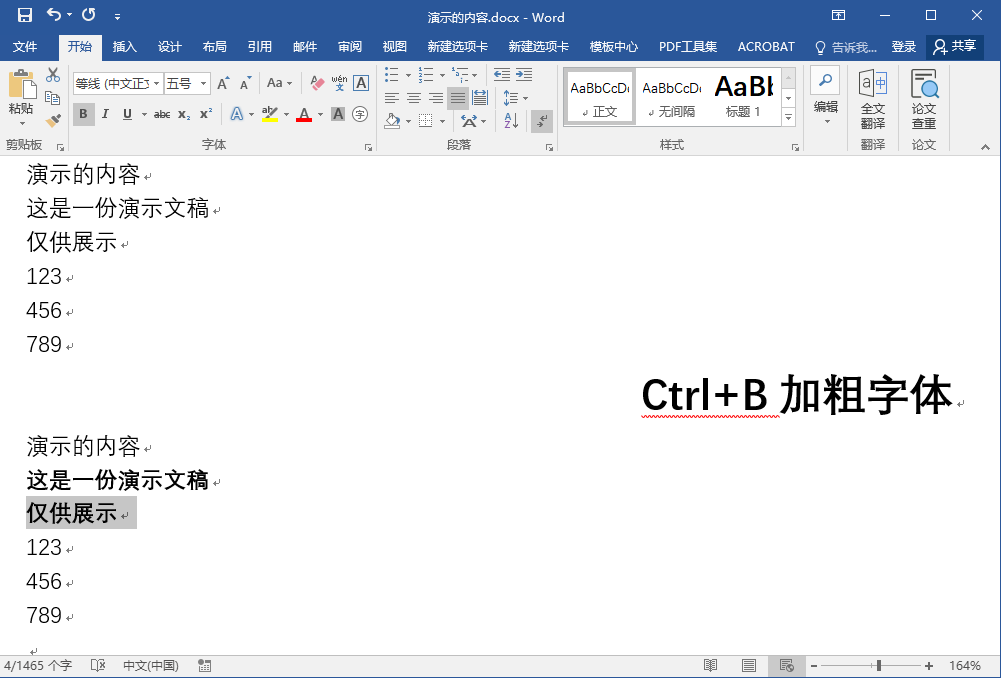This screenshot has height=678, width=1001.
Task: Switch to the 插入 Insert tab
Action: coord(124,47)
